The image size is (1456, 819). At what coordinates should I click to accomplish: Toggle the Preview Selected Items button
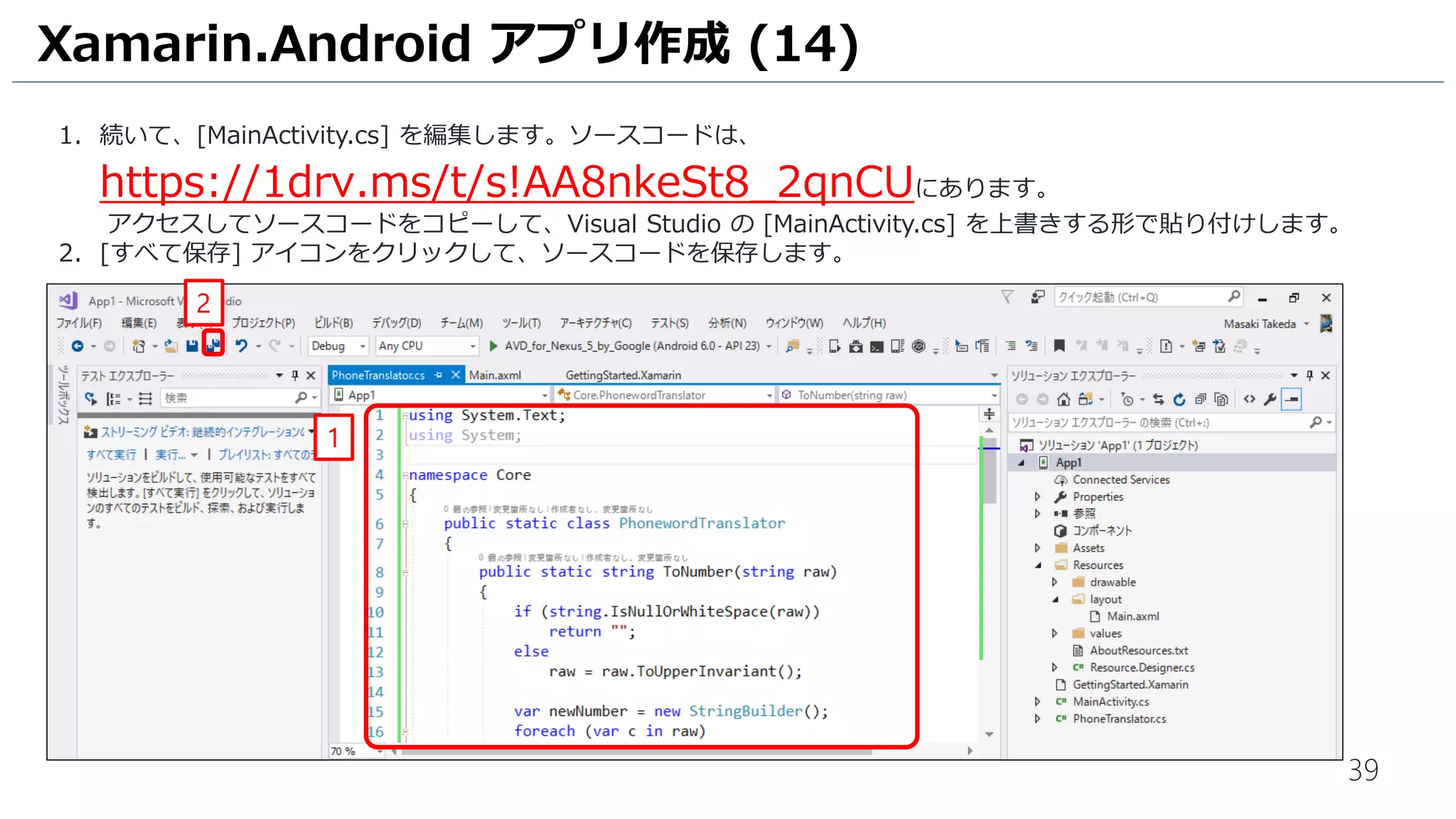[1292, 400]
